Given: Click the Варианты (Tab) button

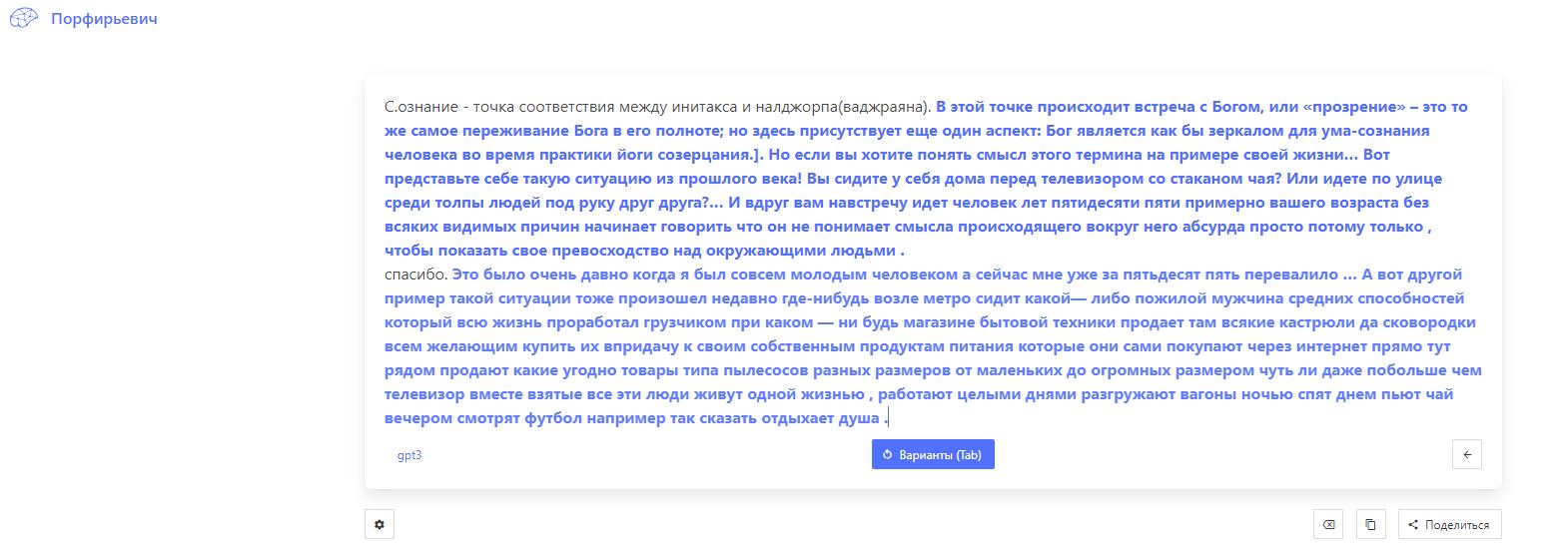Looking at the screenshot, I should click(933, 454).
